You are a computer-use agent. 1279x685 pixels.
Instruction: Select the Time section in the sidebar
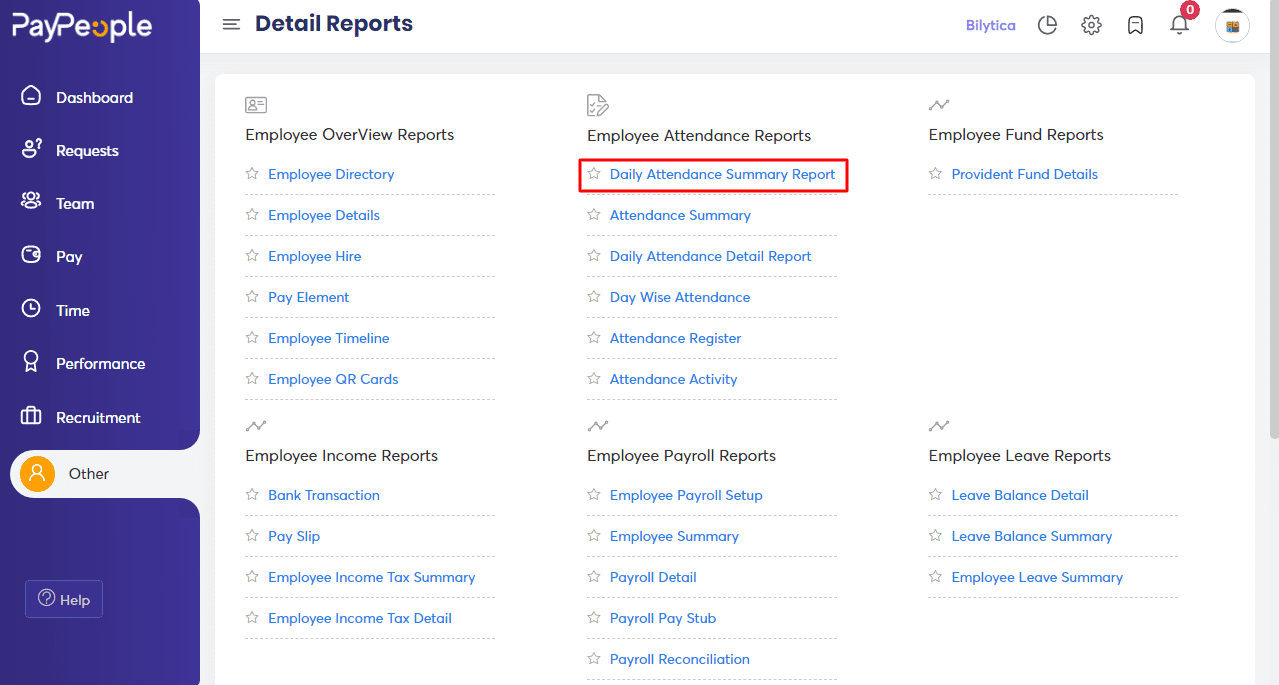[75, 310]
